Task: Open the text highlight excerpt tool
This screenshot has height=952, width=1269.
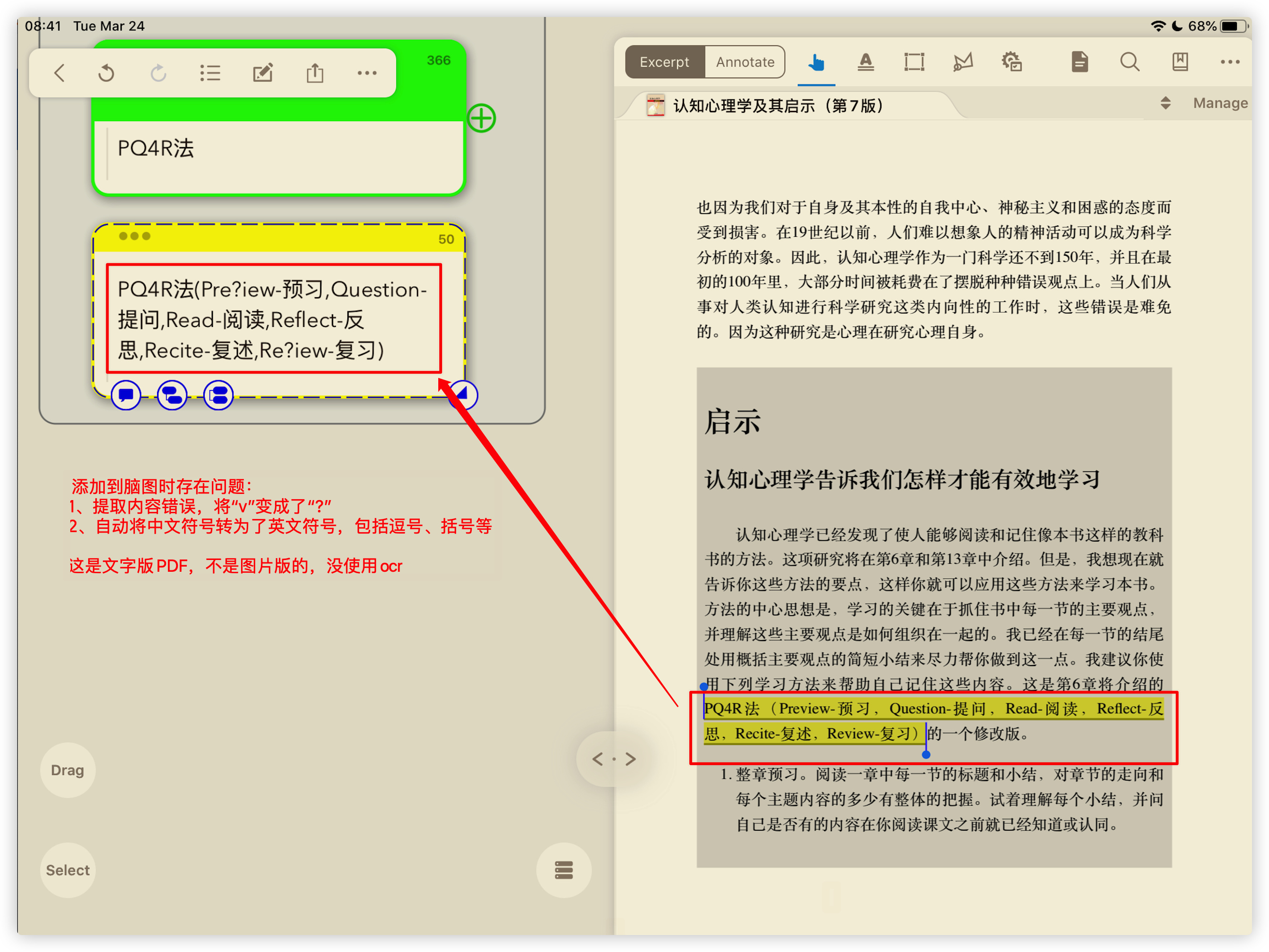Action: 866,62
